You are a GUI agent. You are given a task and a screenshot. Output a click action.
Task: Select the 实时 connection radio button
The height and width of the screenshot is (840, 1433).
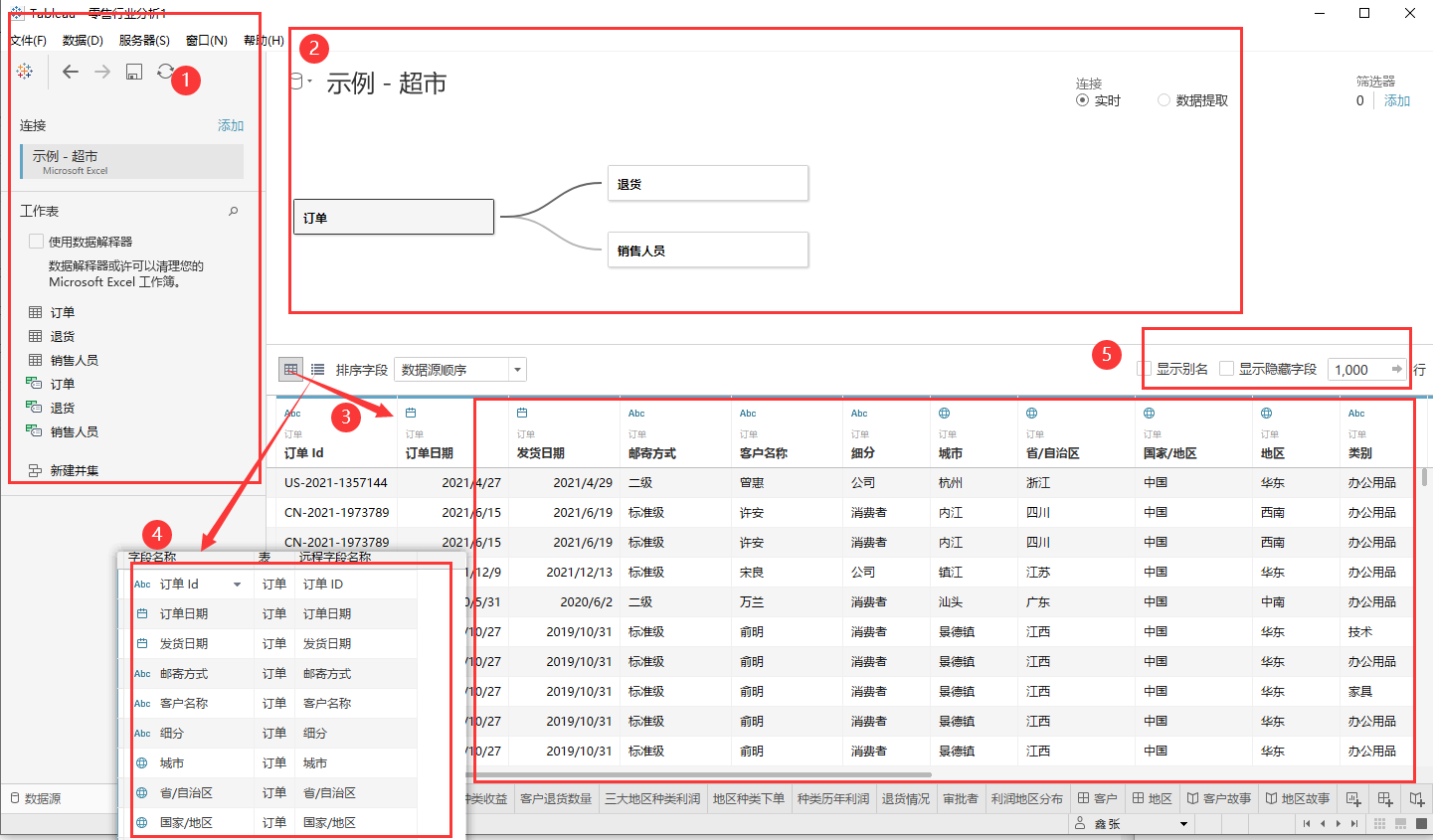1082,100
